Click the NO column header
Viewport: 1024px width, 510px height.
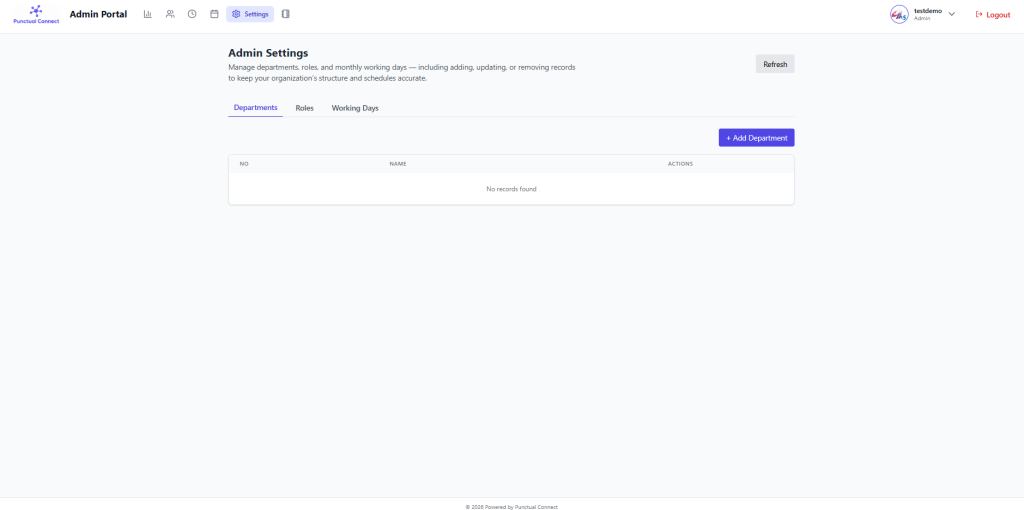pos(244,164)
